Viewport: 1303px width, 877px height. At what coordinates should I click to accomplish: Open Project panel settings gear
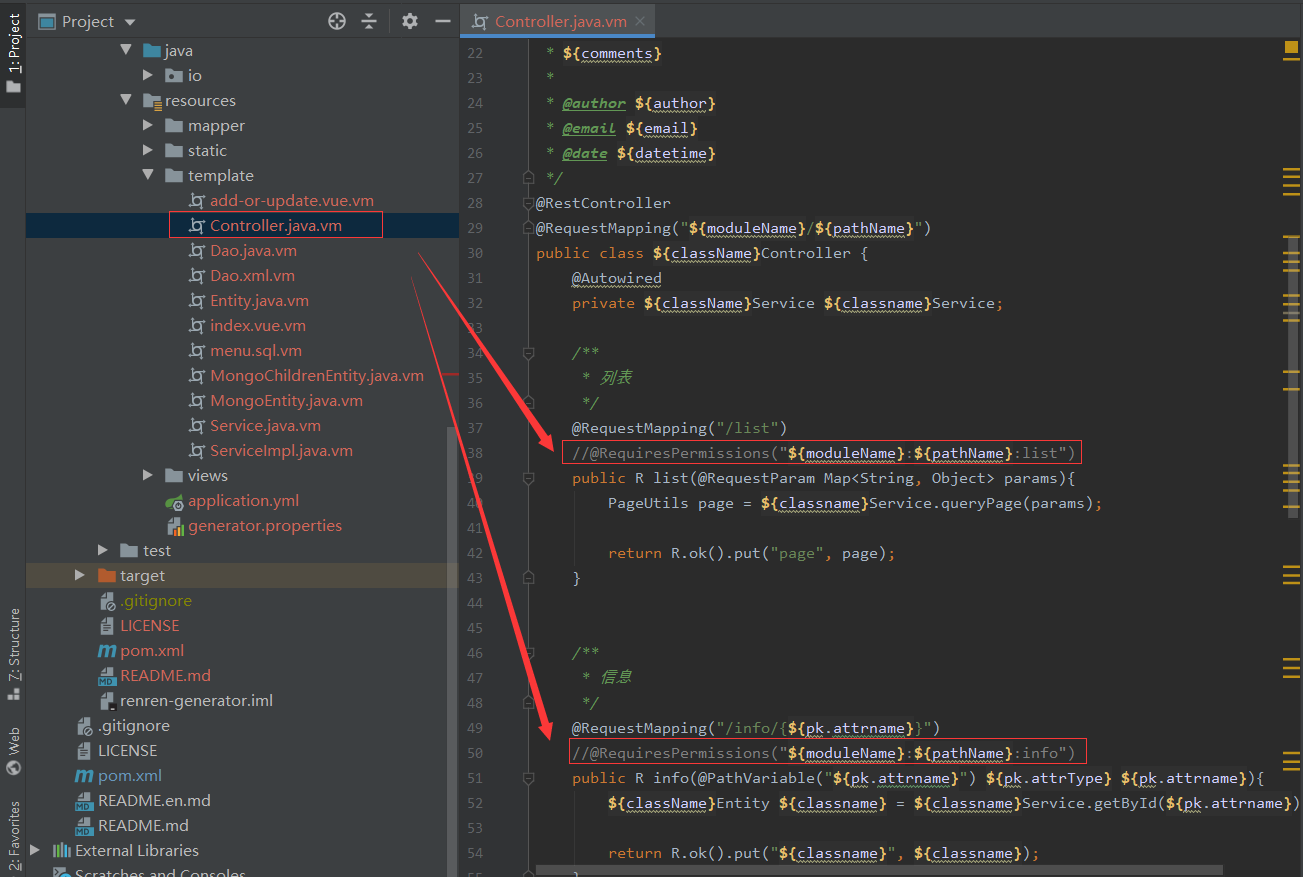coord(409,21)
